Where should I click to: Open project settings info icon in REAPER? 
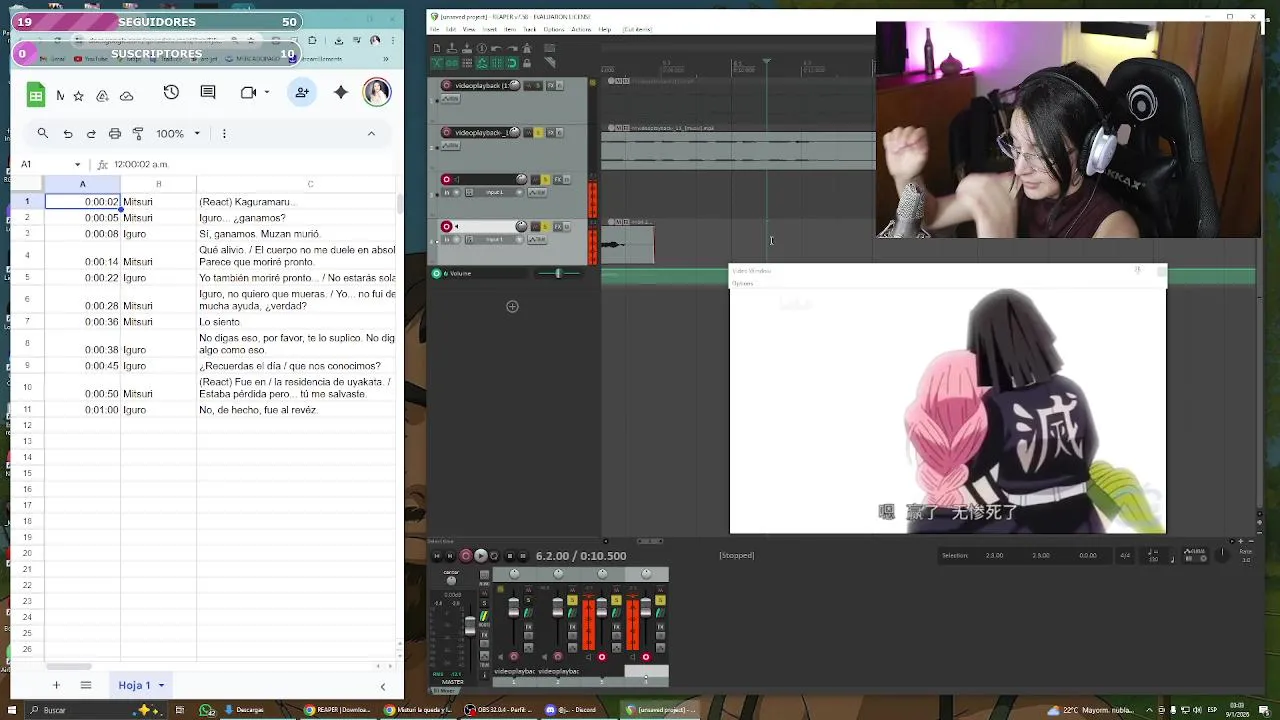(481, 48)
